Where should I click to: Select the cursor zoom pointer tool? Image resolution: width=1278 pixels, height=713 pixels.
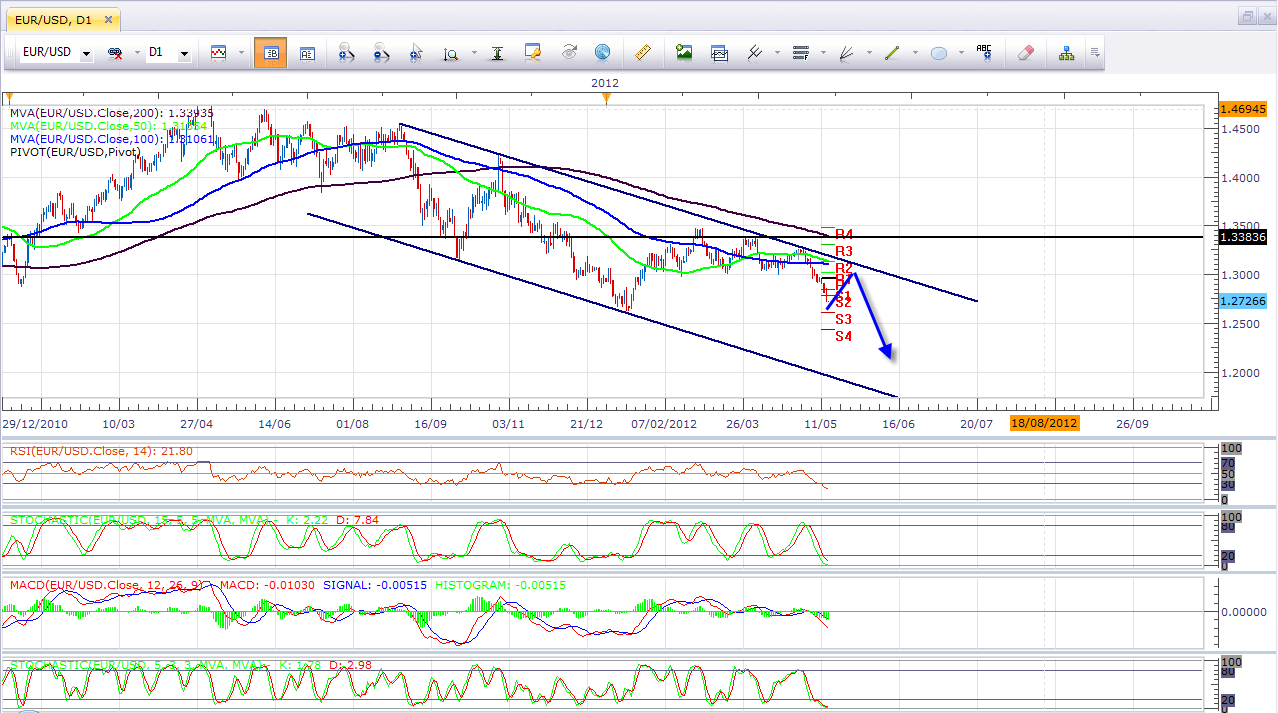(x=416, y=53)
